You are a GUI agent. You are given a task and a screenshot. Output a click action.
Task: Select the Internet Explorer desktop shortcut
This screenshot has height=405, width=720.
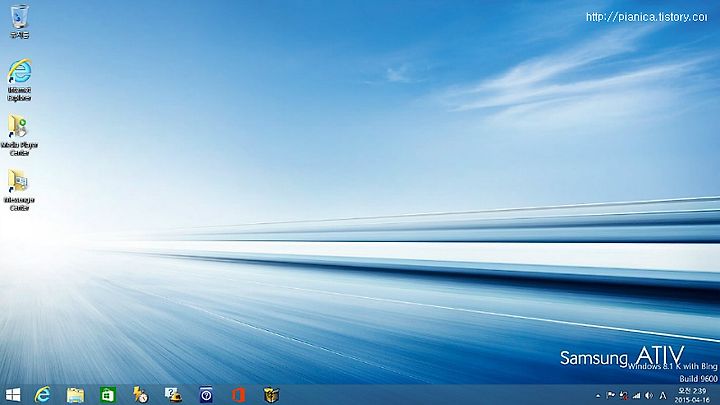(x=19, y=80)
